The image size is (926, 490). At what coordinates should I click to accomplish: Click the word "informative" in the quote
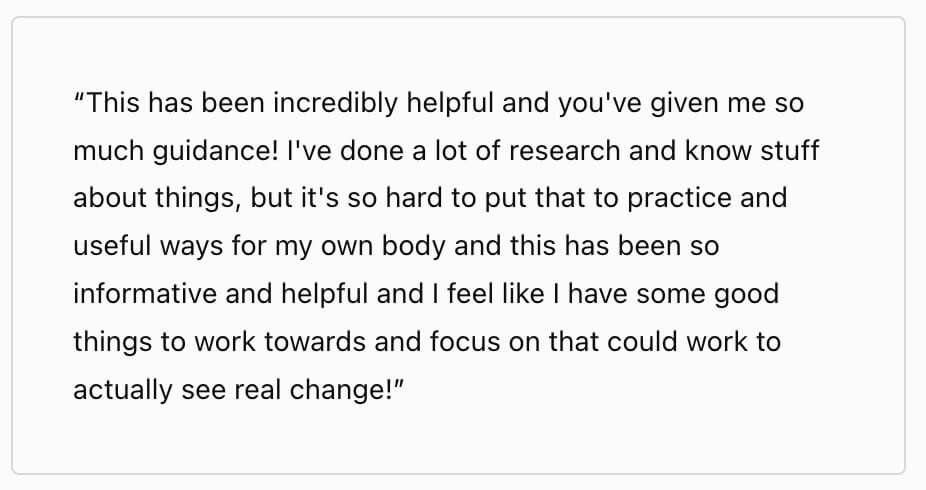tap(145, 295)
